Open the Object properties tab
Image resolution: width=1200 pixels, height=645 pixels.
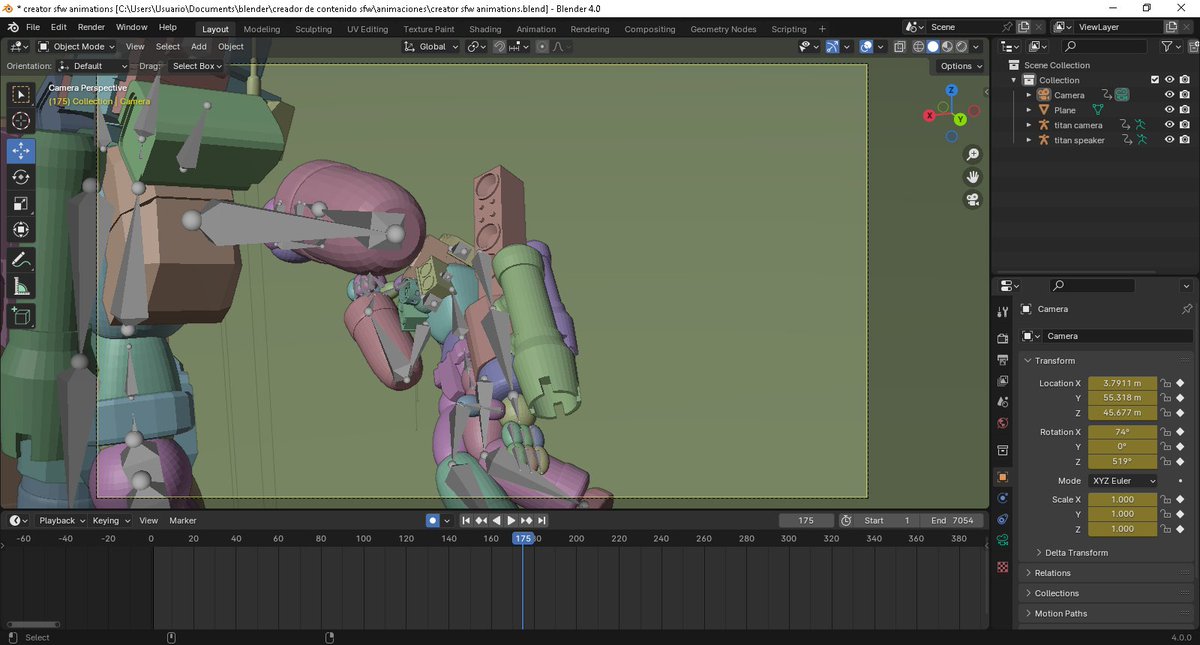(x=1003, y=477)
